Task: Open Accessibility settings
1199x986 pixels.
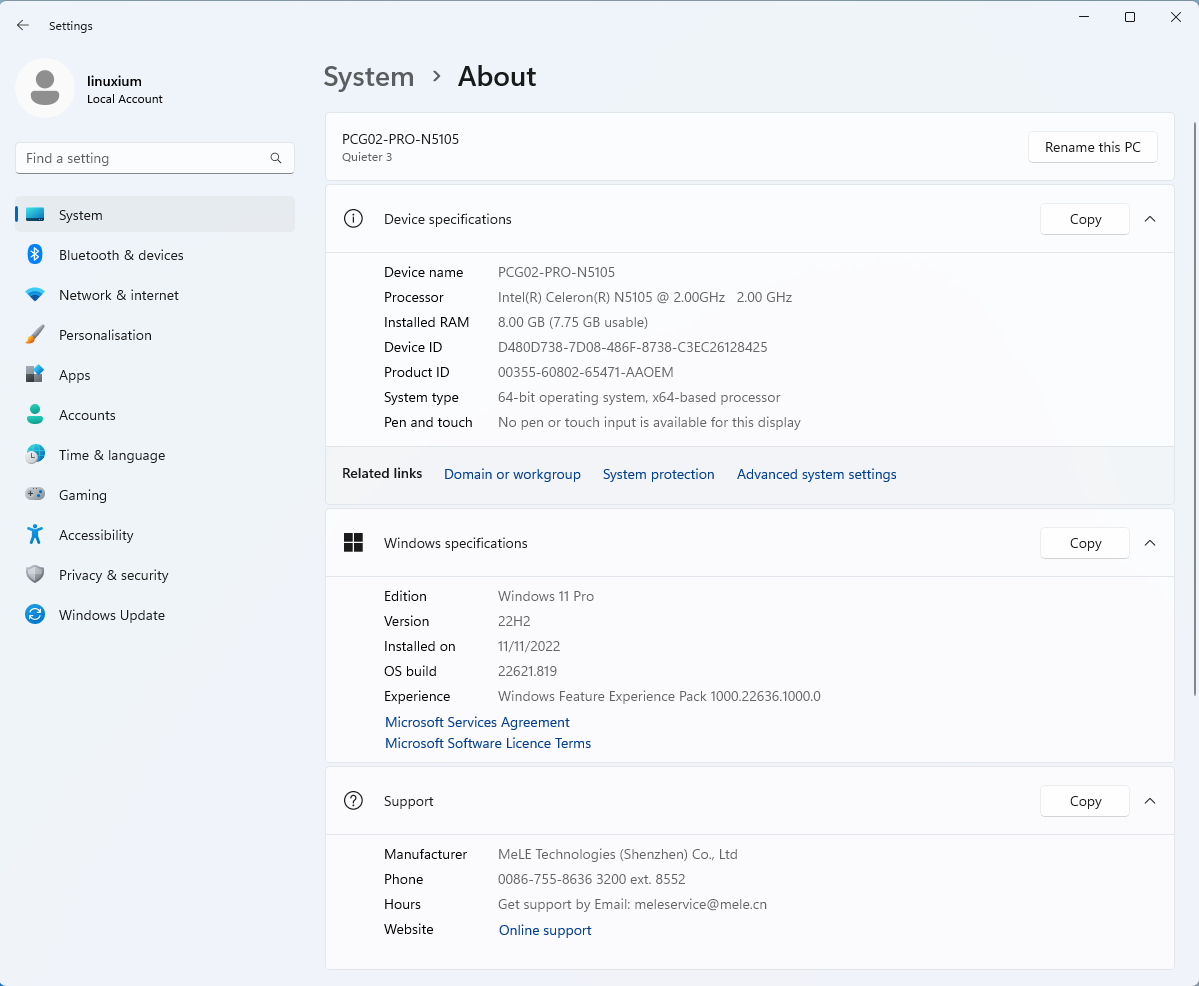Action: click(x=154, y=534)
